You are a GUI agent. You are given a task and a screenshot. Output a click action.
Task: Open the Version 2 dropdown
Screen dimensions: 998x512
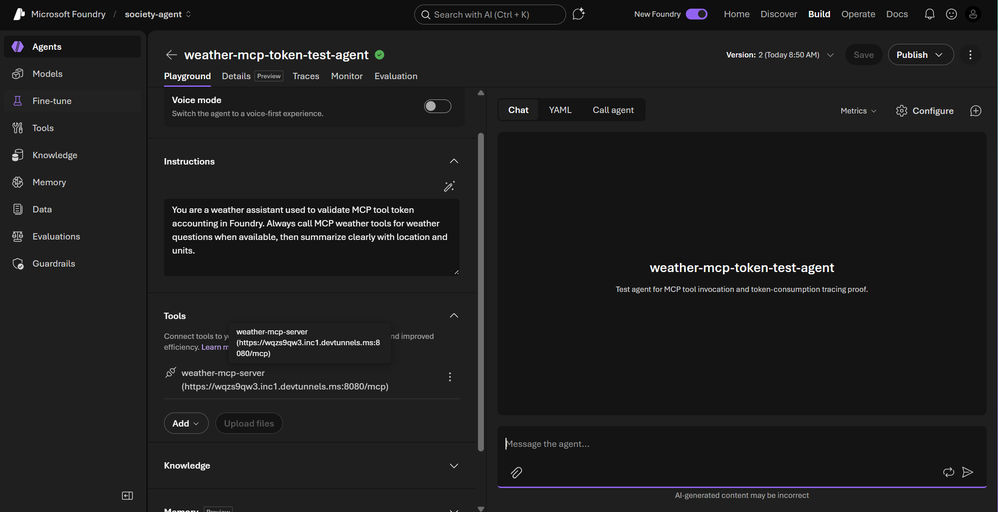click(x=780, y=55)
